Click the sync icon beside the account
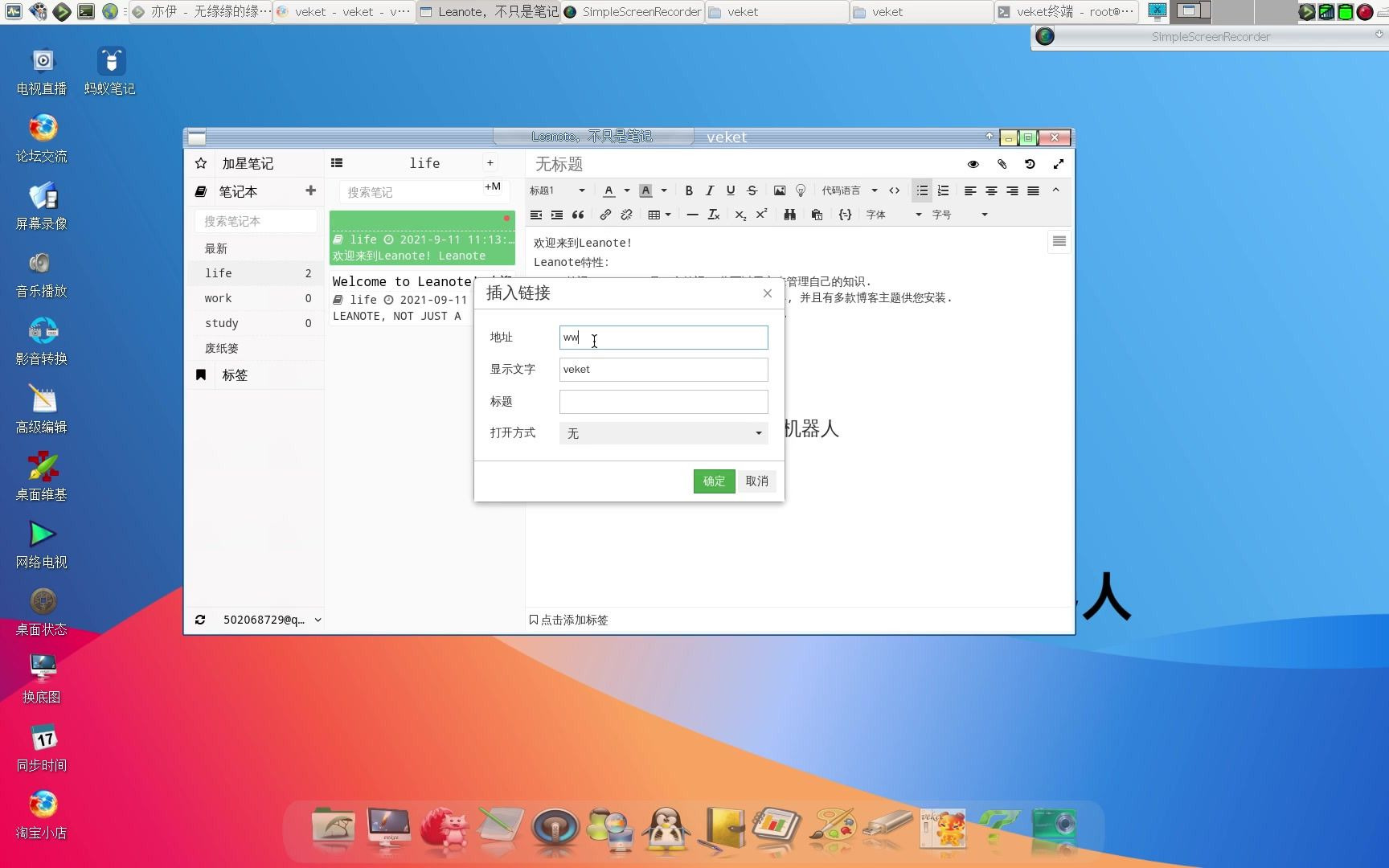The image size is (1389, 868). 200,620
